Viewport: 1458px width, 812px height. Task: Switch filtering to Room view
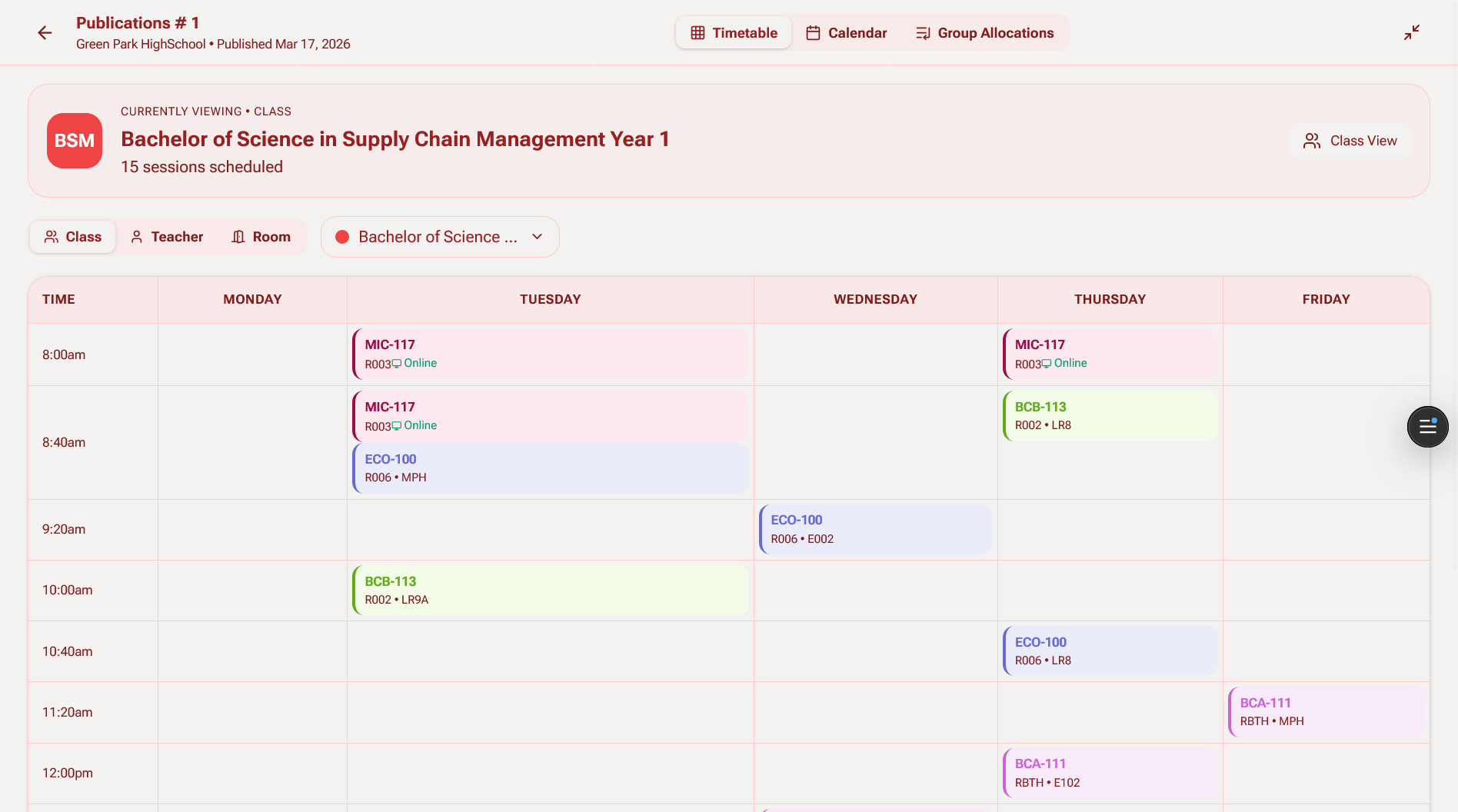pos(262,237)
